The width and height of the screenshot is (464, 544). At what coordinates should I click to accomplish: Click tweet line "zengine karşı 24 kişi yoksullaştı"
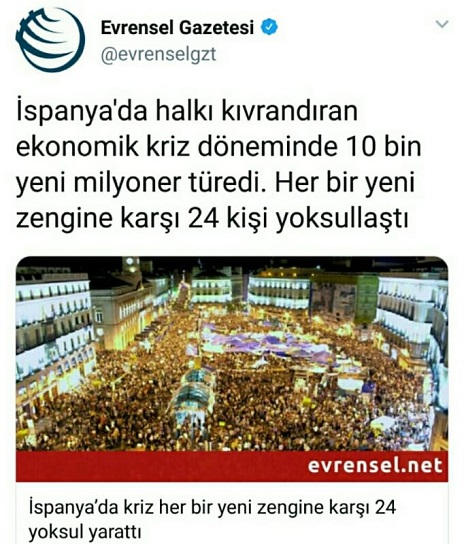tap(212, 219)
